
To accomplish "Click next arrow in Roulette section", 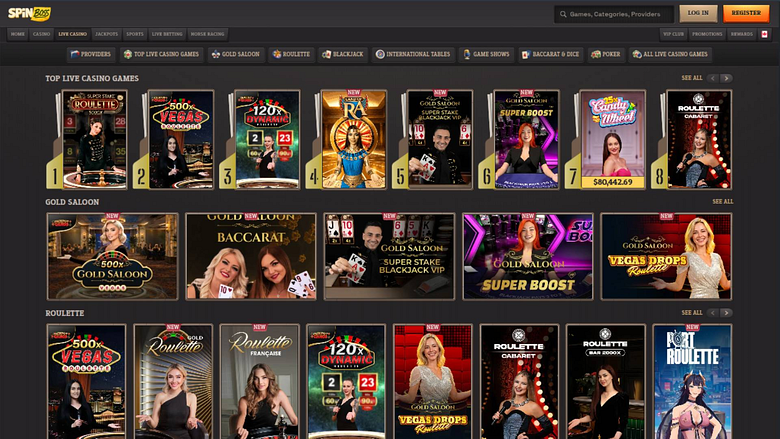I will pos(726,313).
